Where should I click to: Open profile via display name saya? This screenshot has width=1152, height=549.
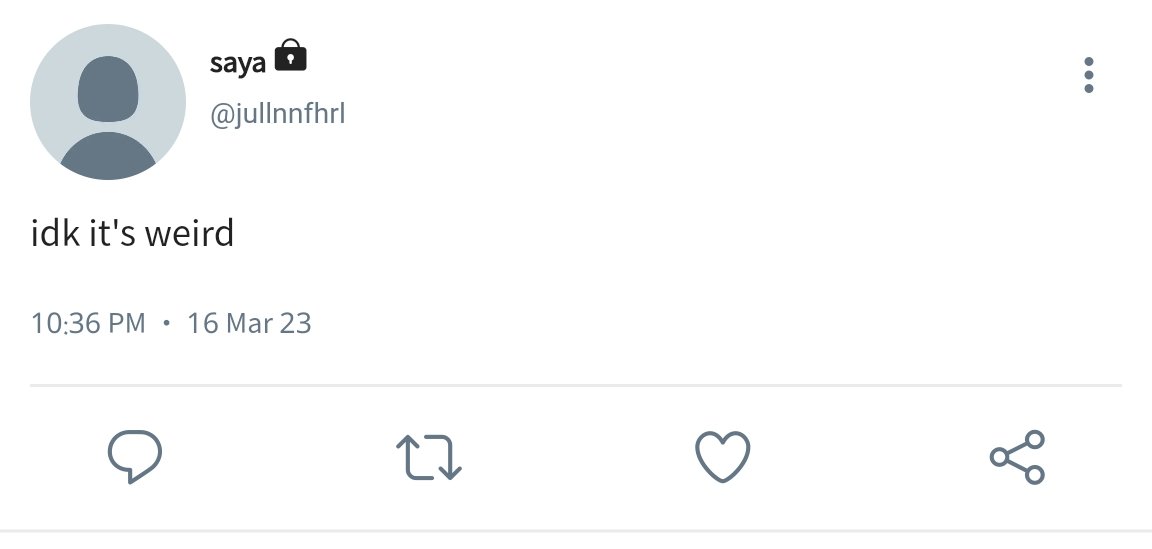237,63
